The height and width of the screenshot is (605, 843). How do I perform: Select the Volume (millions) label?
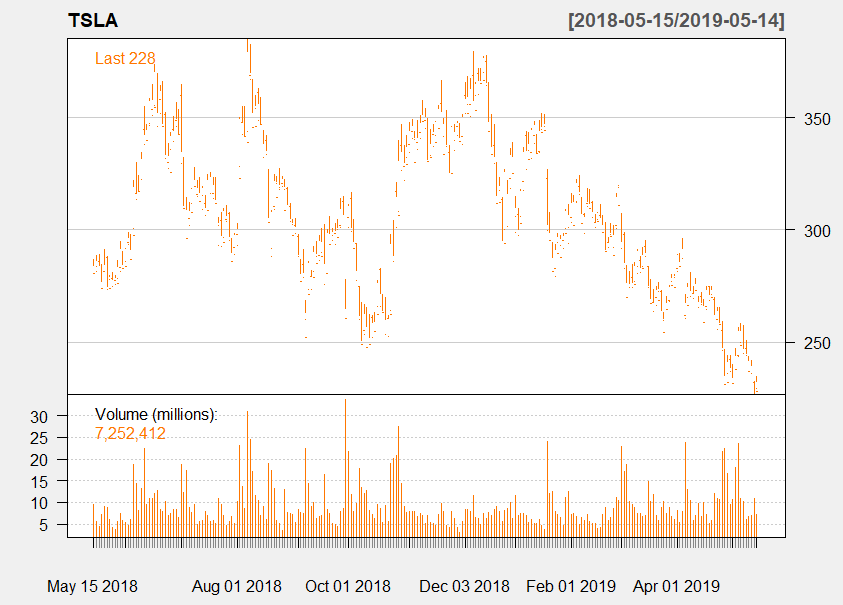pyautogui.click(x=155, y=415)
